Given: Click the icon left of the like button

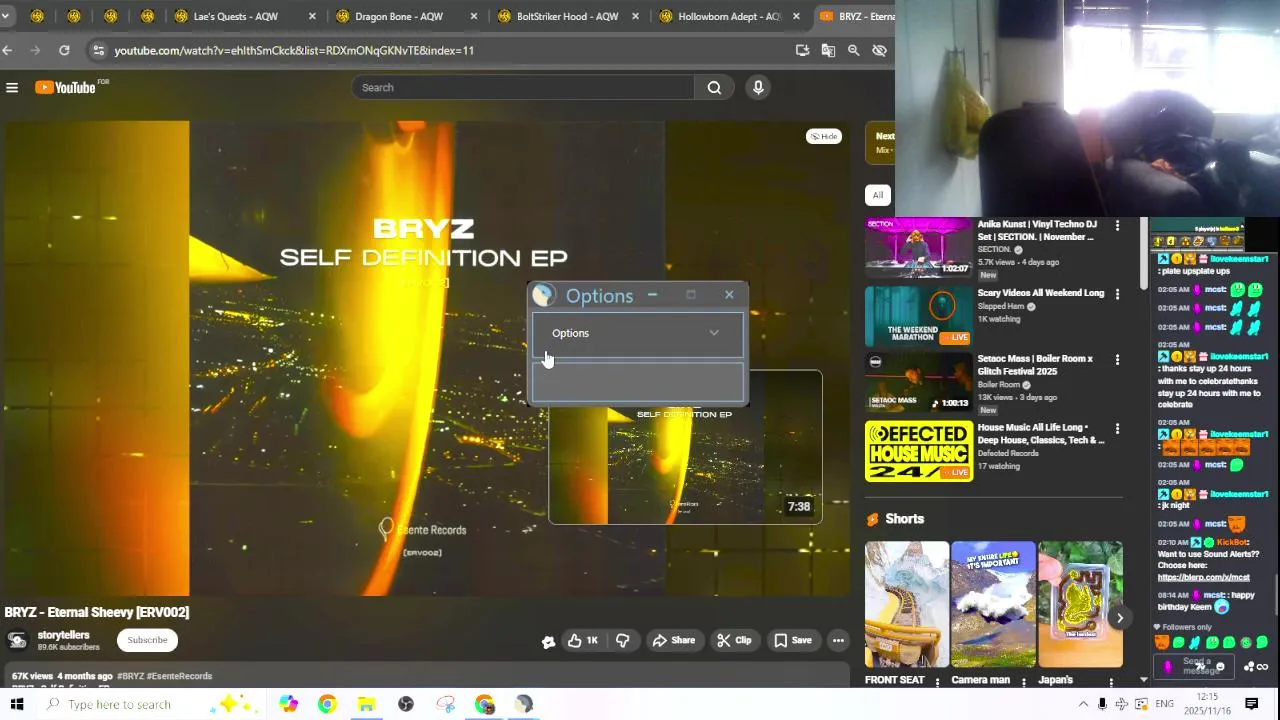Looking at the screenshot, I should coord(548,641).
